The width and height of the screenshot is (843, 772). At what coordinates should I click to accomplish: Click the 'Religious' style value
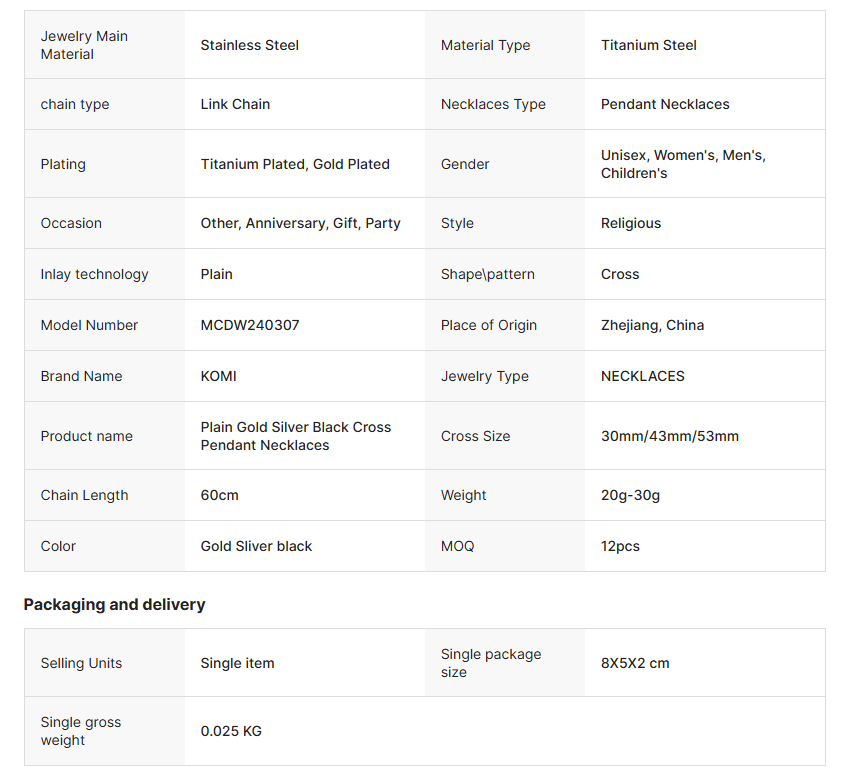(631, 223)
